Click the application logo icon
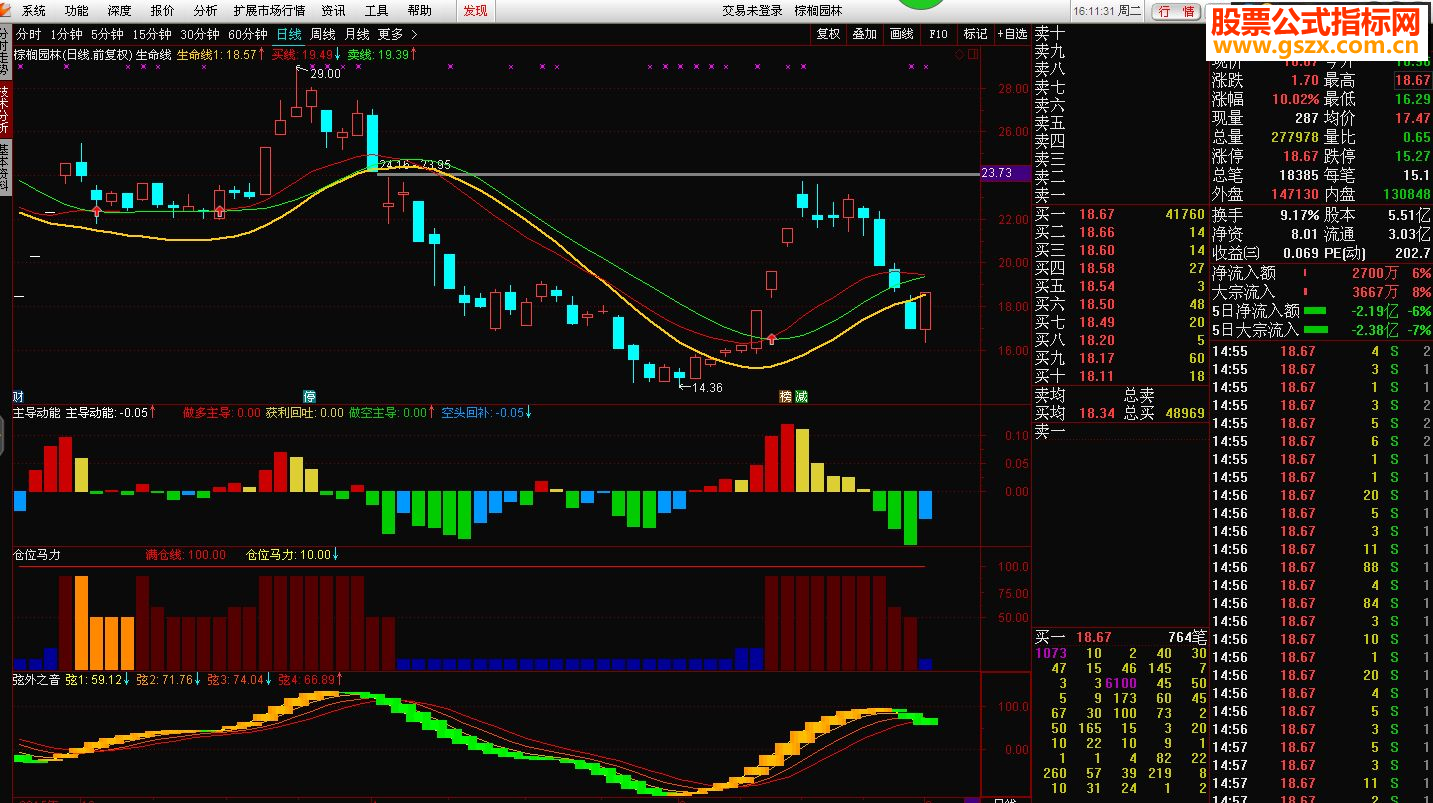This screenshot has width=1433, height=803. [x=8, y=11]
